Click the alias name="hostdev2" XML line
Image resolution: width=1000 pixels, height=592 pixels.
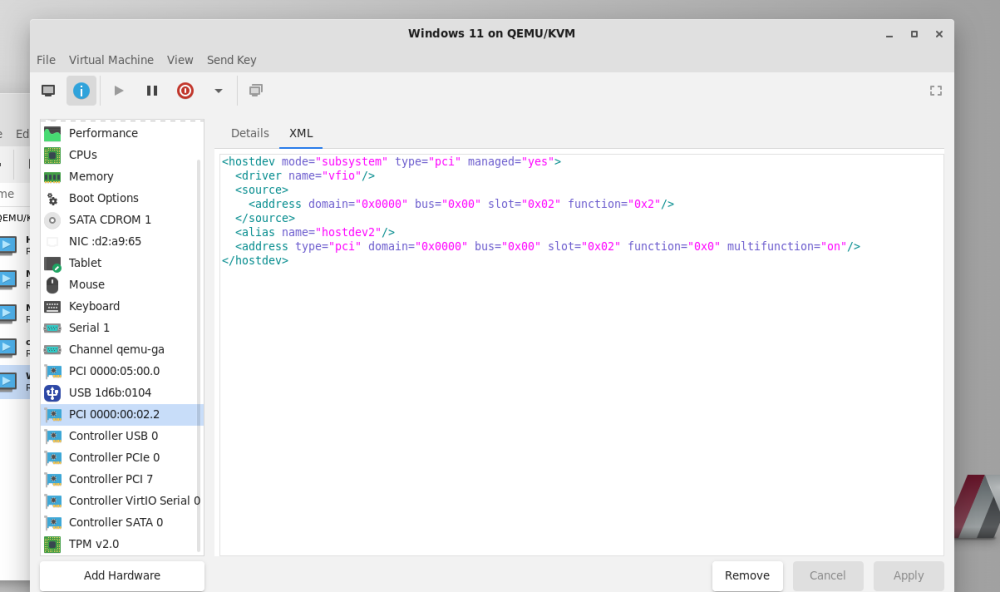pos(315,232)
